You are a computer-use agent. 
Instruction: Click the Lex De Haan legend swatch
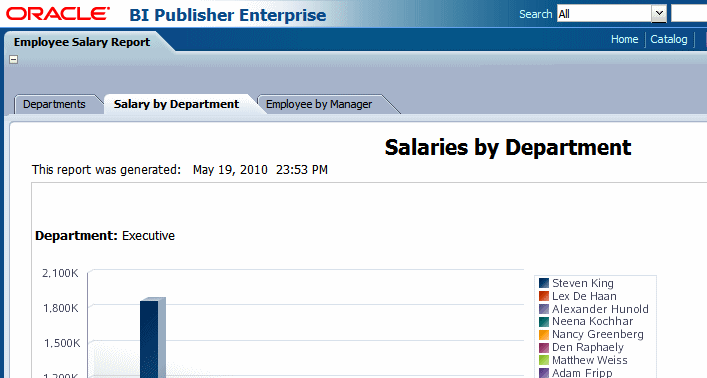pos(544,296)
